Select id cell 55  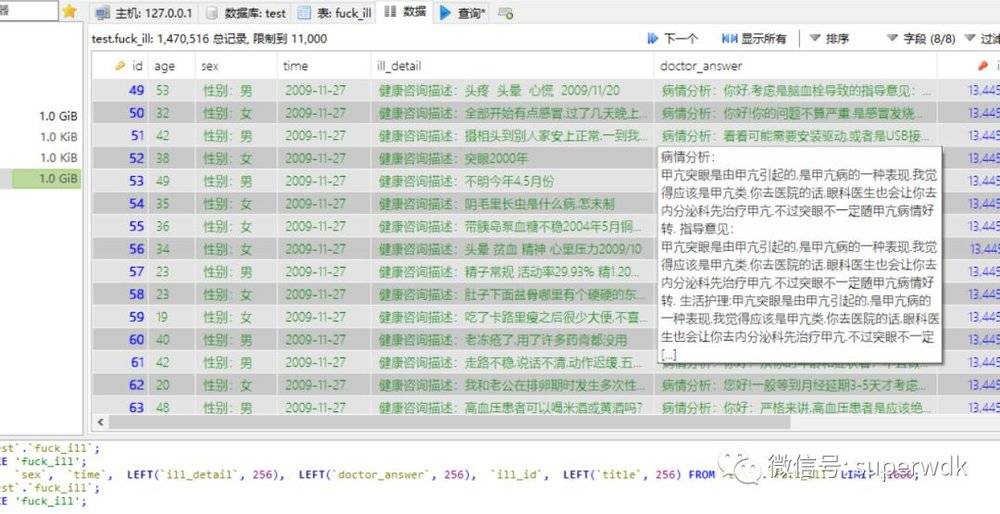[121, 226]
